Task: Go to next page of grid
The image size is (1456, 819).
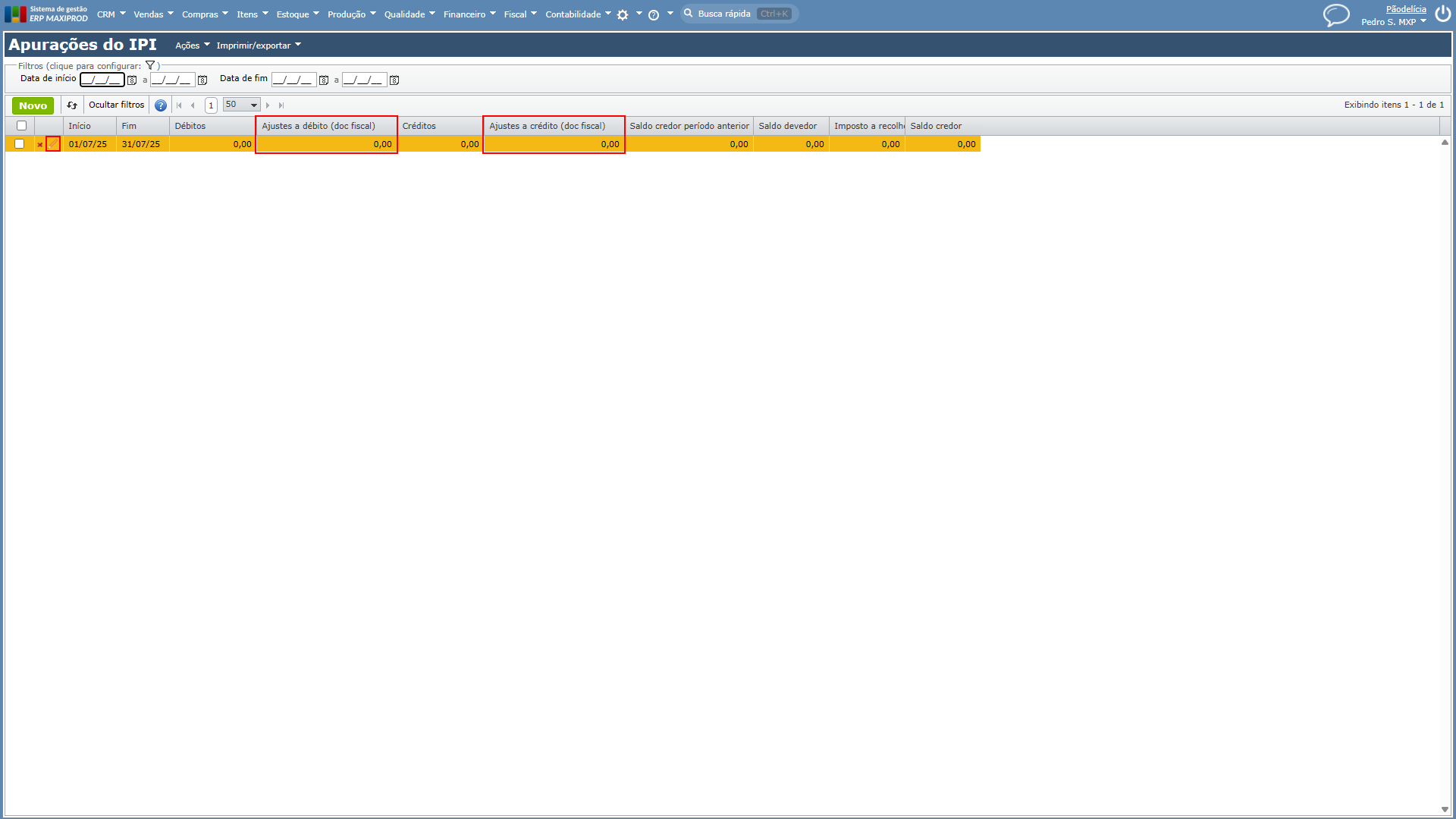Action: (x=268, y=105)
